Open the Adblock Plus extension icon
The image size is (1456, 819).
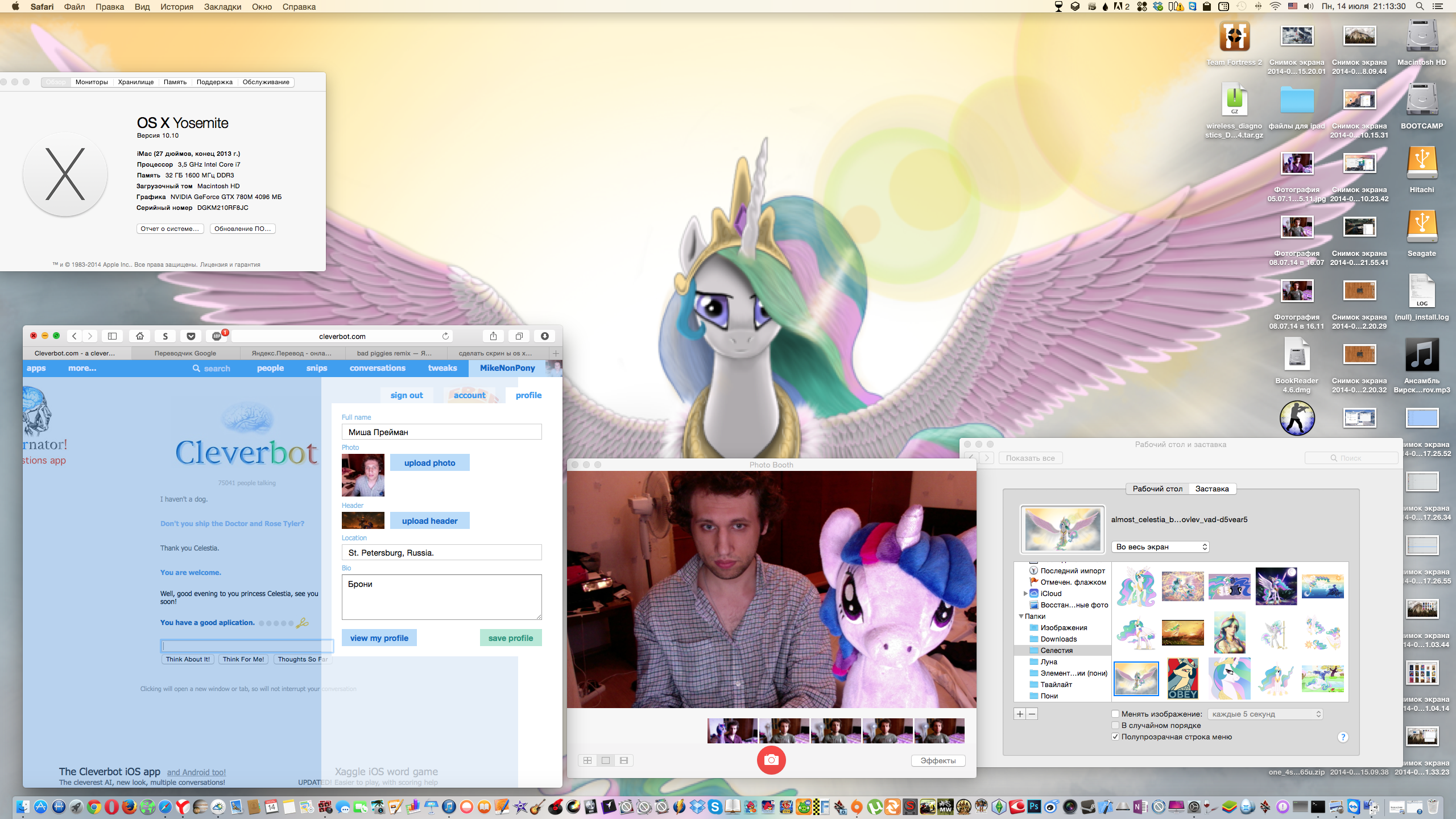(217, 336)
